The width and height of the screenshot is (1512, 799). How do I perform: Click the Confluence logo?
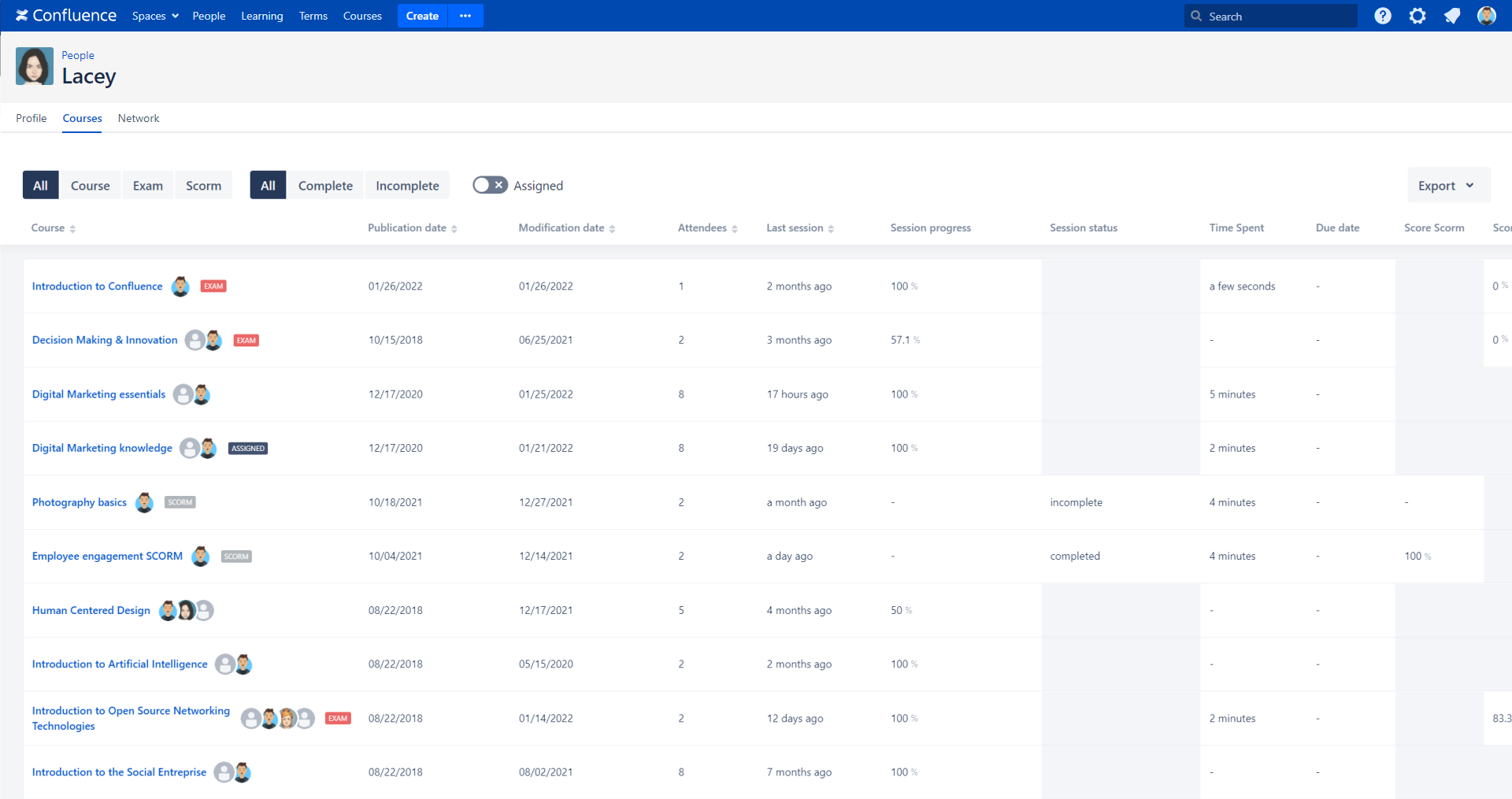(x=66, y=16)
